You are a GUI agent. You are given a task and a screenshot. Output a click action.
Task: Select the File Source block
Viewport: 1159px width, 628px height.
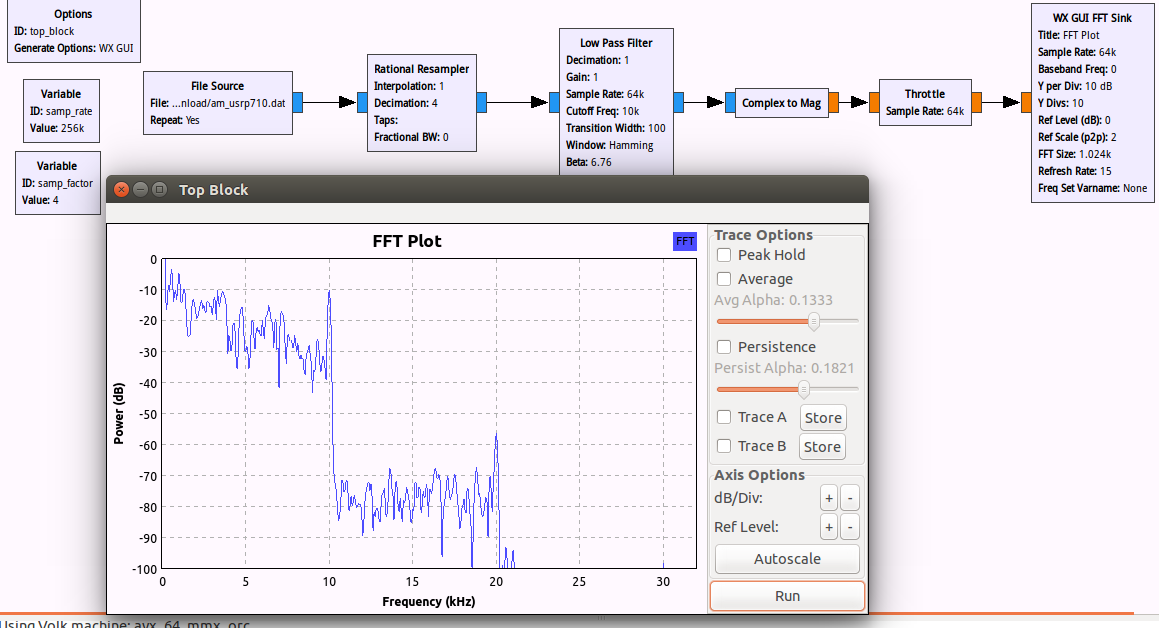(217, 102)
